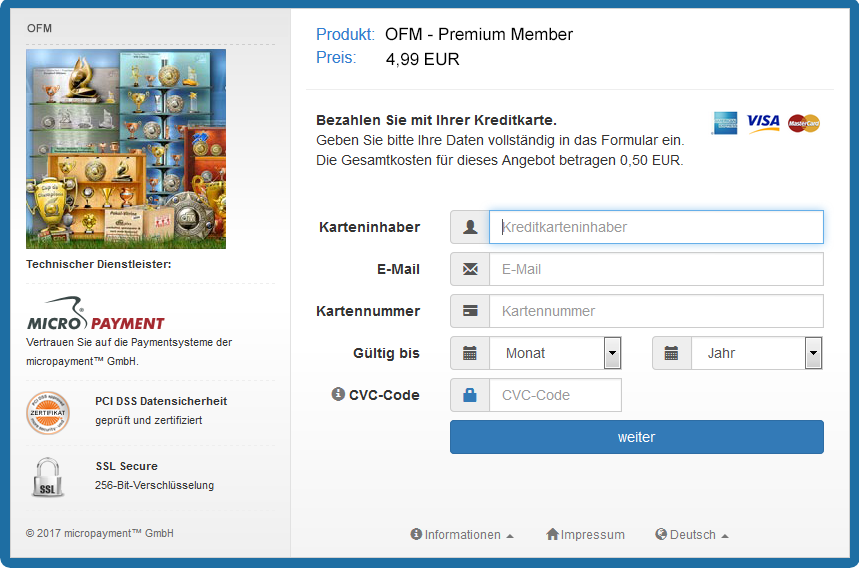
Task: Click the 'Technischer Dienstleister:' text
Action: click(x=99, y=264)
